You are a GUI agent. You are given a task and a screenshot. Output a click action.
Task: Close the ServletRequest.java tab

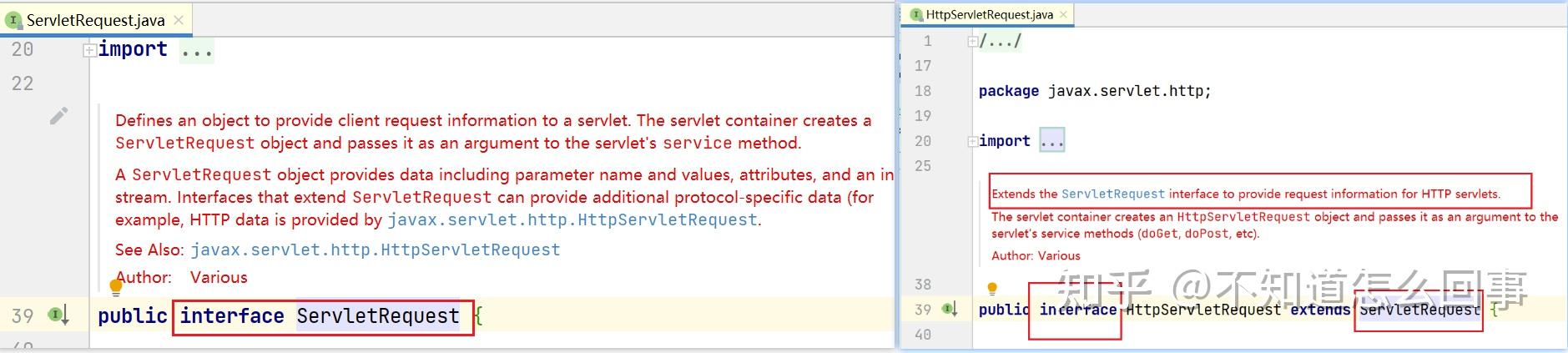179,20
